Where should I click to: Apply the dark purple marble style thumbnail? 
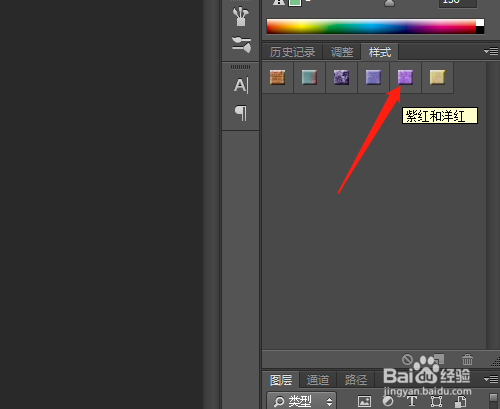341,77
